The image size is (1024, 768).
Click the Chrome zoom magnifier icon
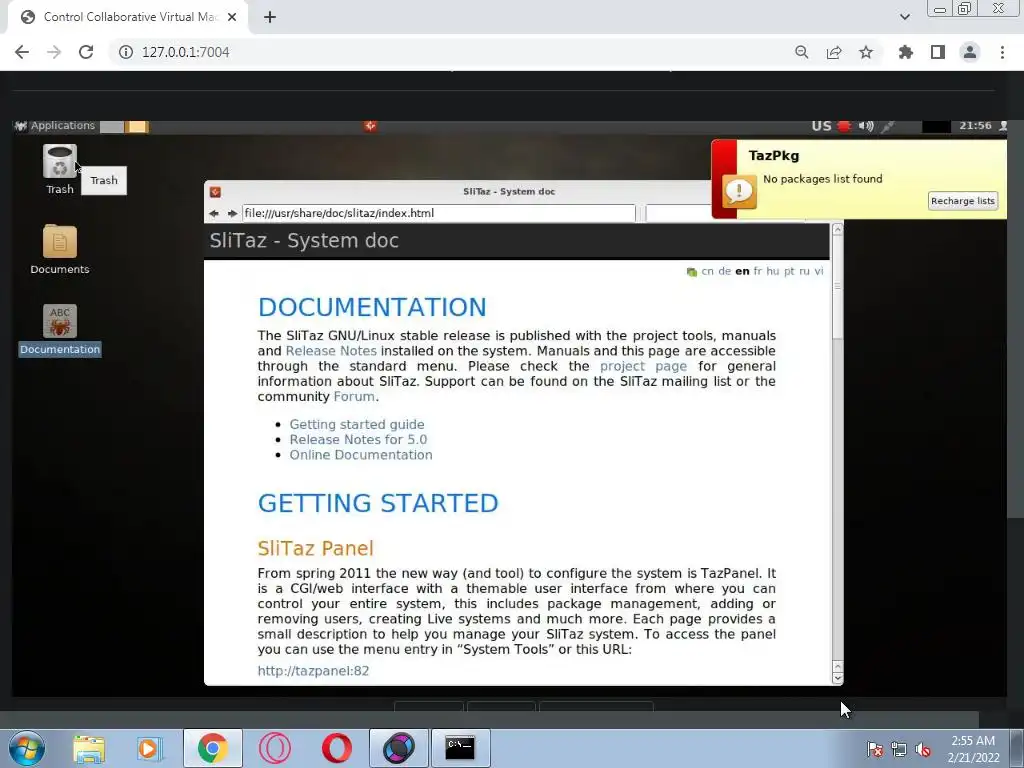tap(801, 52)
